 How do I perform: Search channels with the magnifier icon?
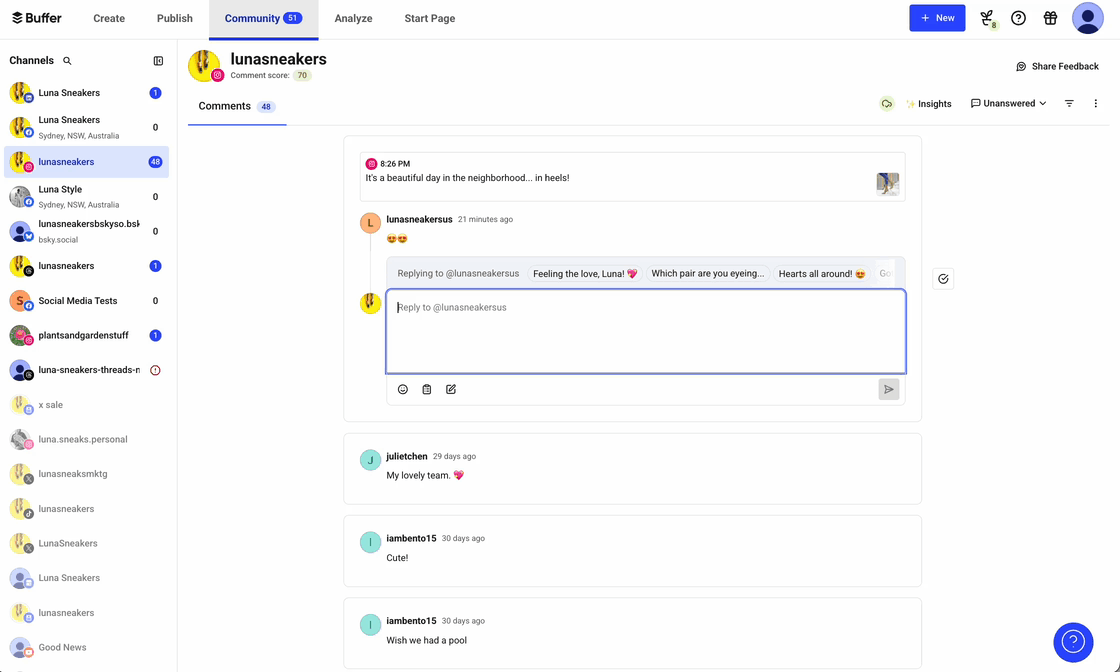(x=67, y=61)
